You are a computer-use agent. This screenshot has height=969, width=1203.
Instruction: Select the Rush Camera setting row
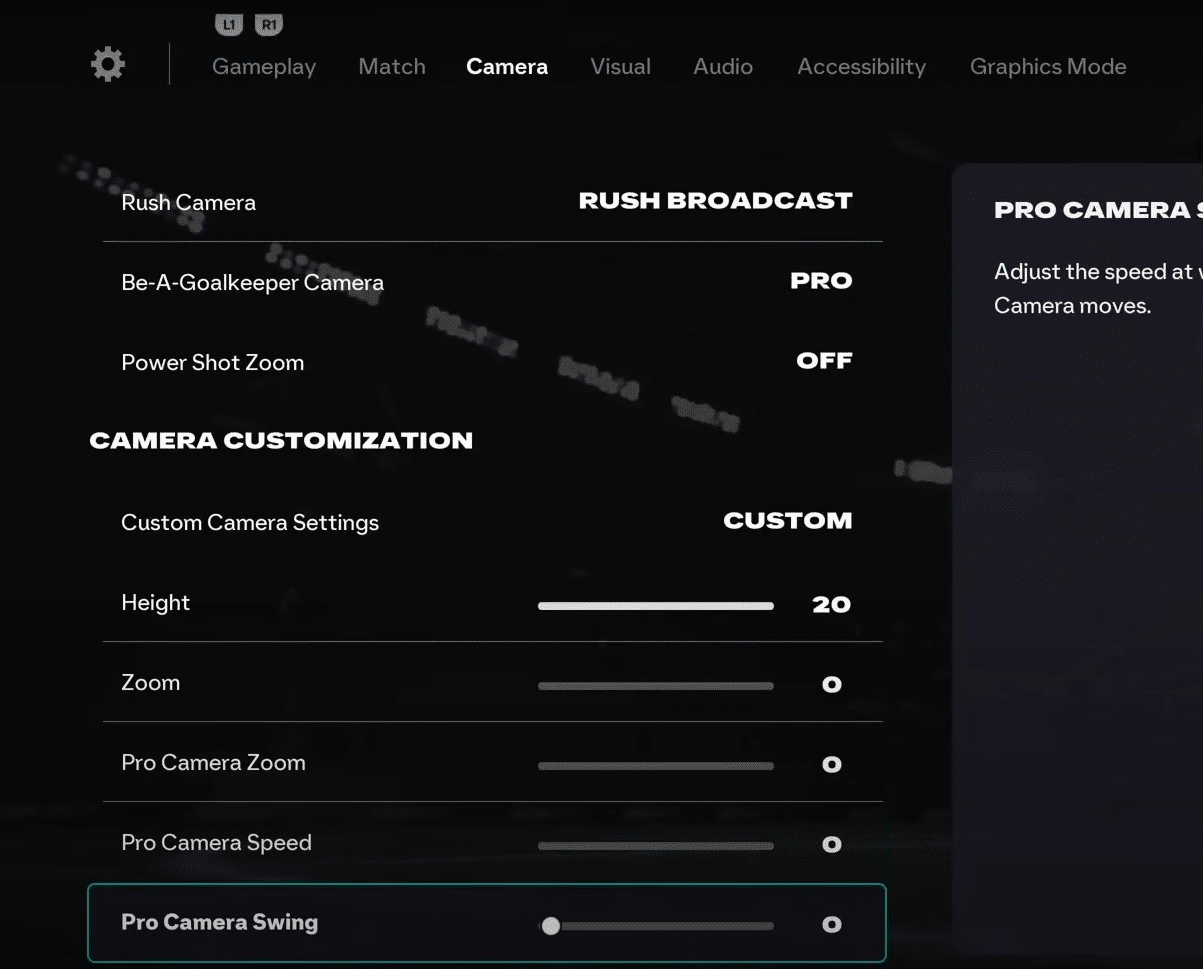493,202
